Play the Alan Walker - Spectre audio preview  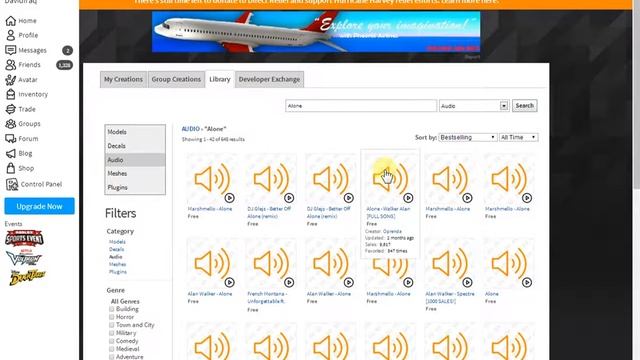(467, 282)
